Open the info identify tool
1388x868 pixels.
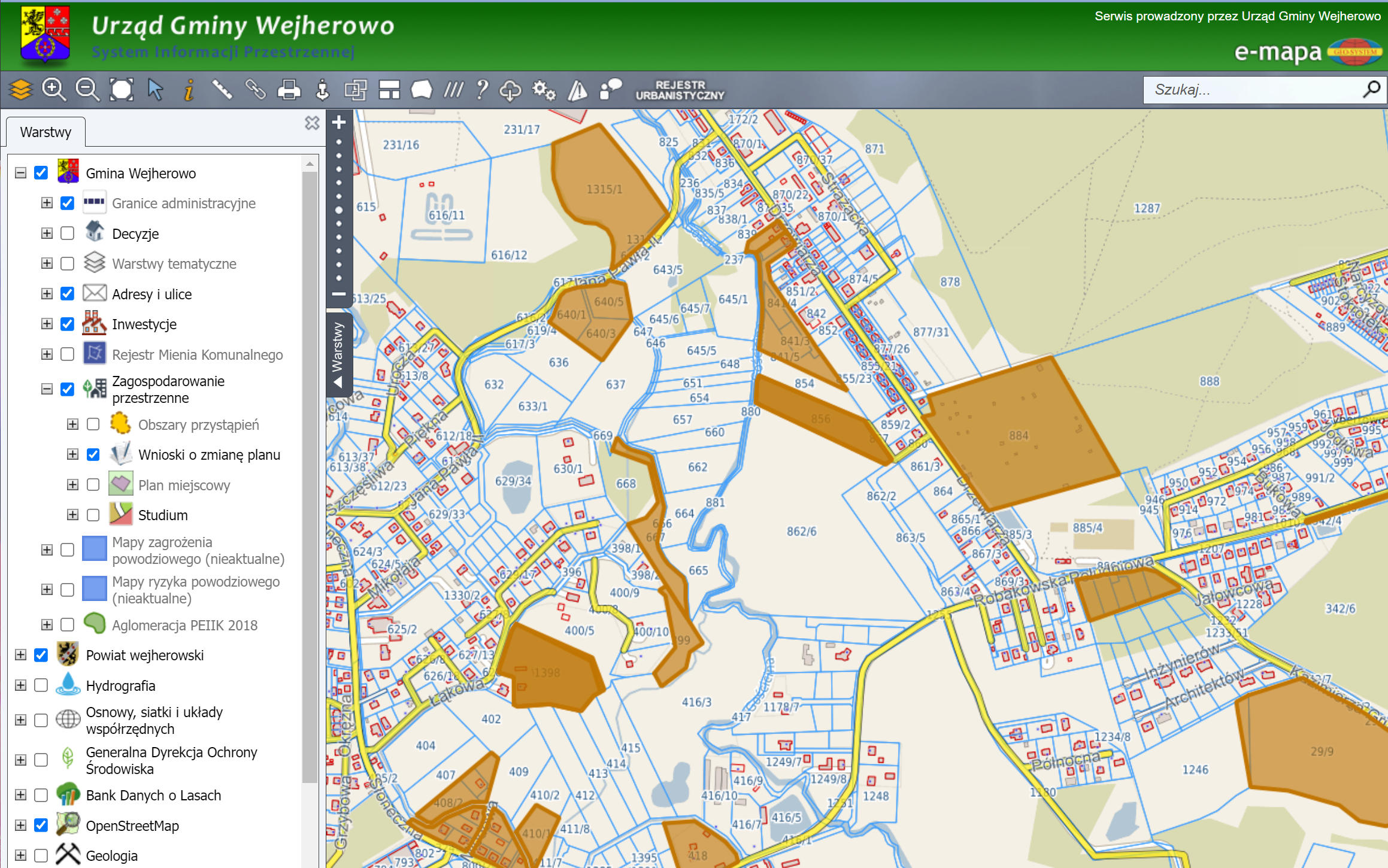(x=189, y=90)
